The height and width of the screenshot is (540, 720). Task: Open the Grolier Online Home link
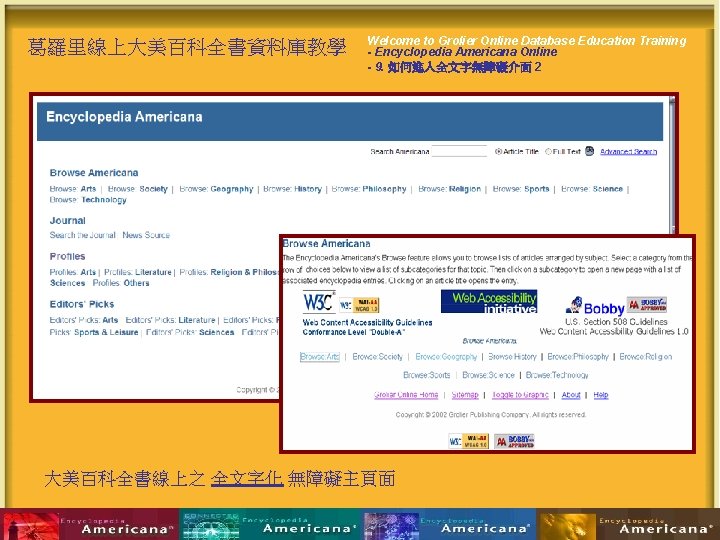point(406,395)
